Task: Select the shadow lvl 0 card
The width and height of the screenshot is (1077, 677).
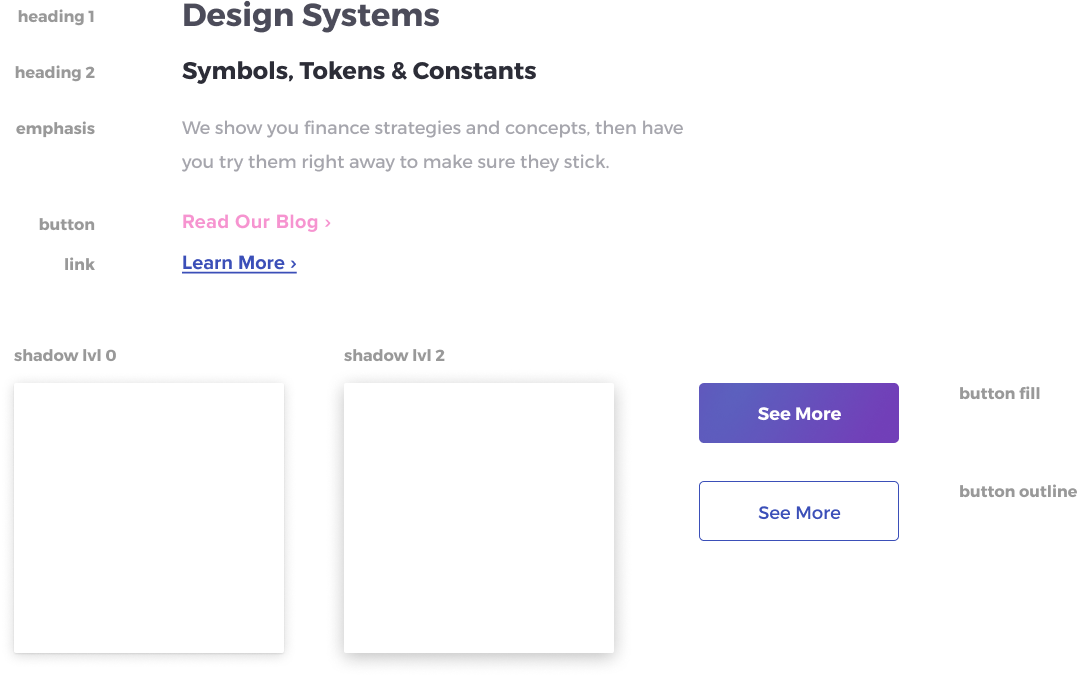Action: click(149, 518)
